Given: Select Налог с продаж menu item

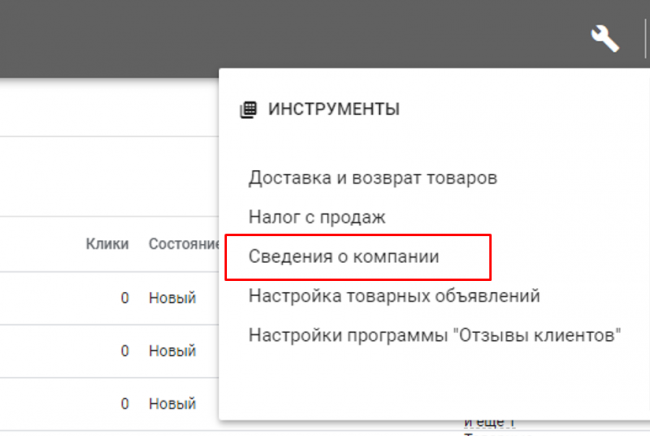Looking at the screenshot, I should coord(317,216).
